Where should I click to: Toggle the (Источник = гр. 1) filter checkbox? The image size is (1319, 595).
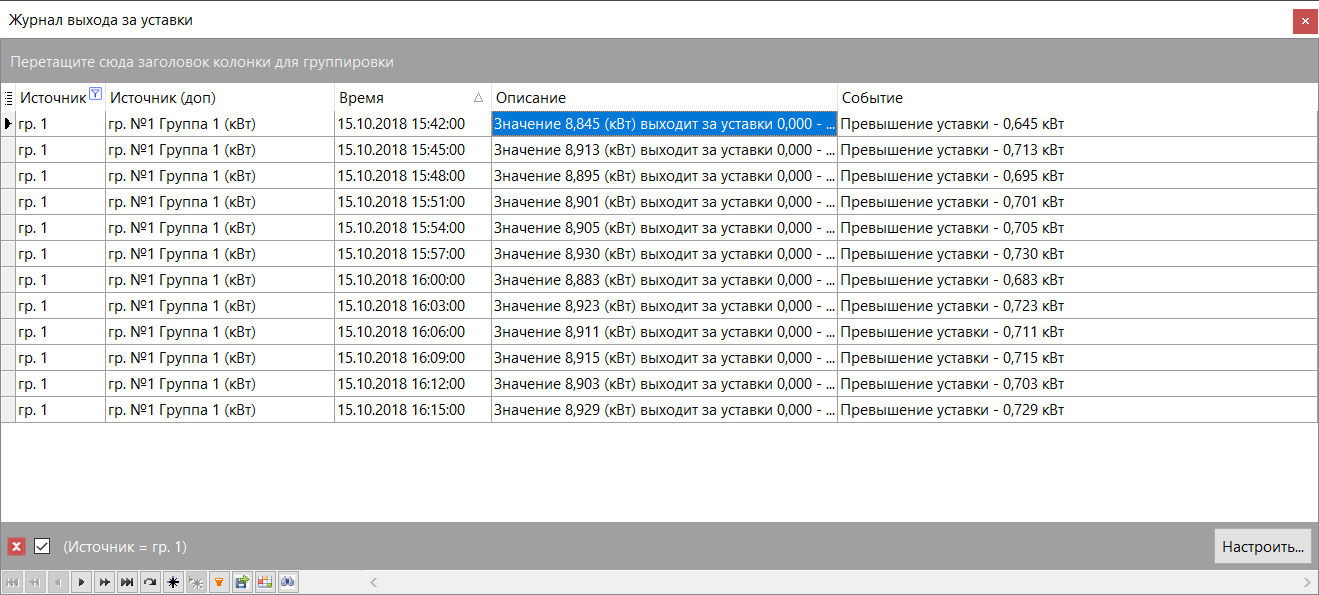coord(39,546)
